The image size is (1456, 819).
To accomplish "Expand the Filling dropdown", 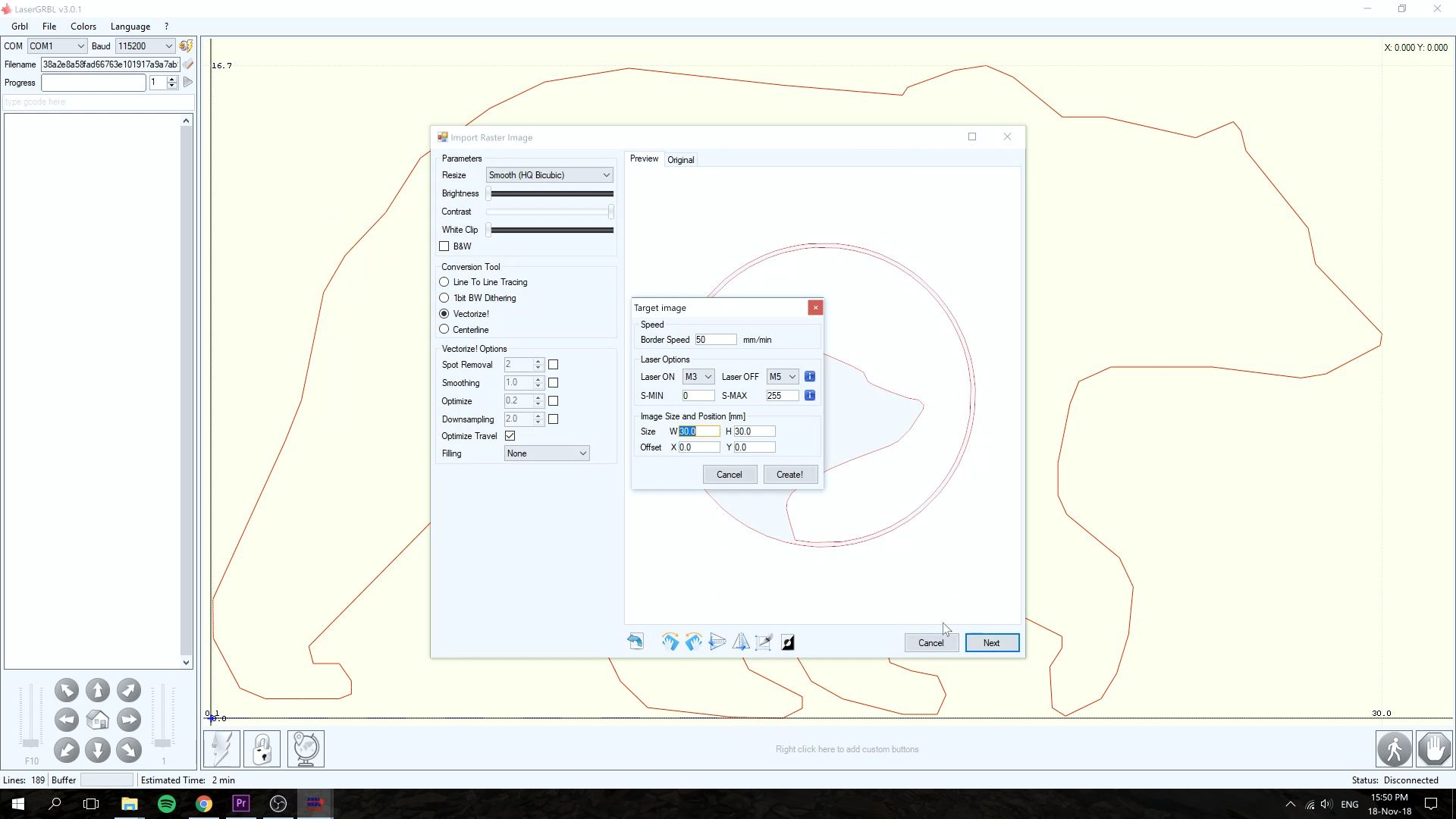I will (546, 453).
